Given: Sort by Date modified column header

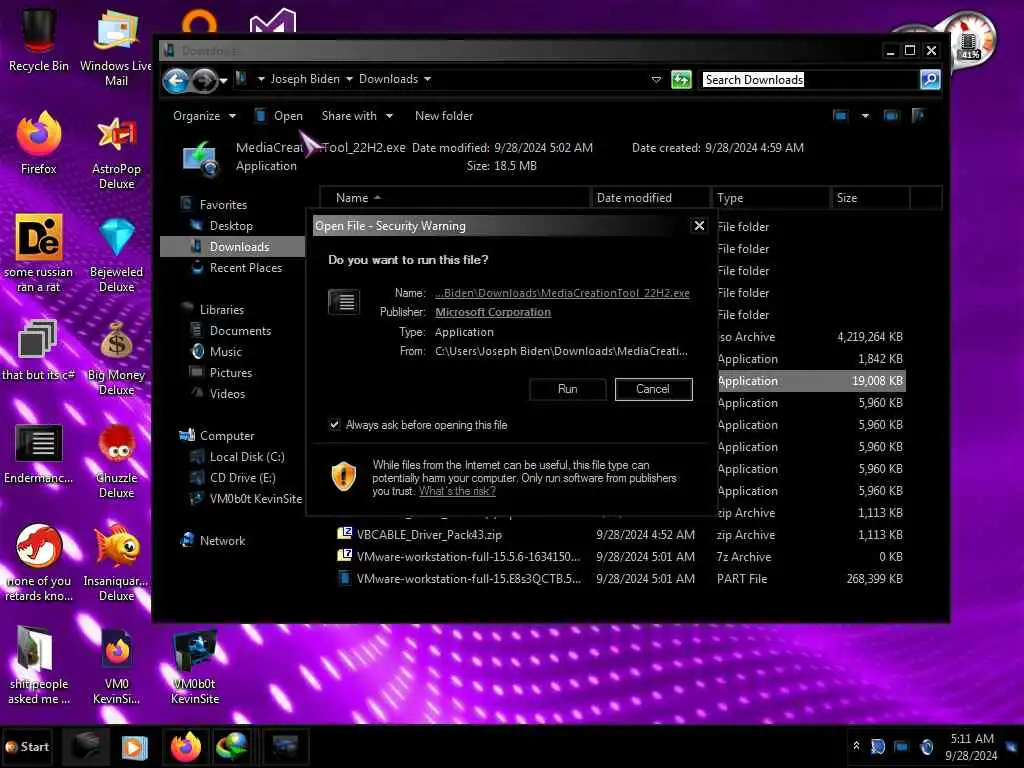Looking at the screenshot, I should click(650, 198).
